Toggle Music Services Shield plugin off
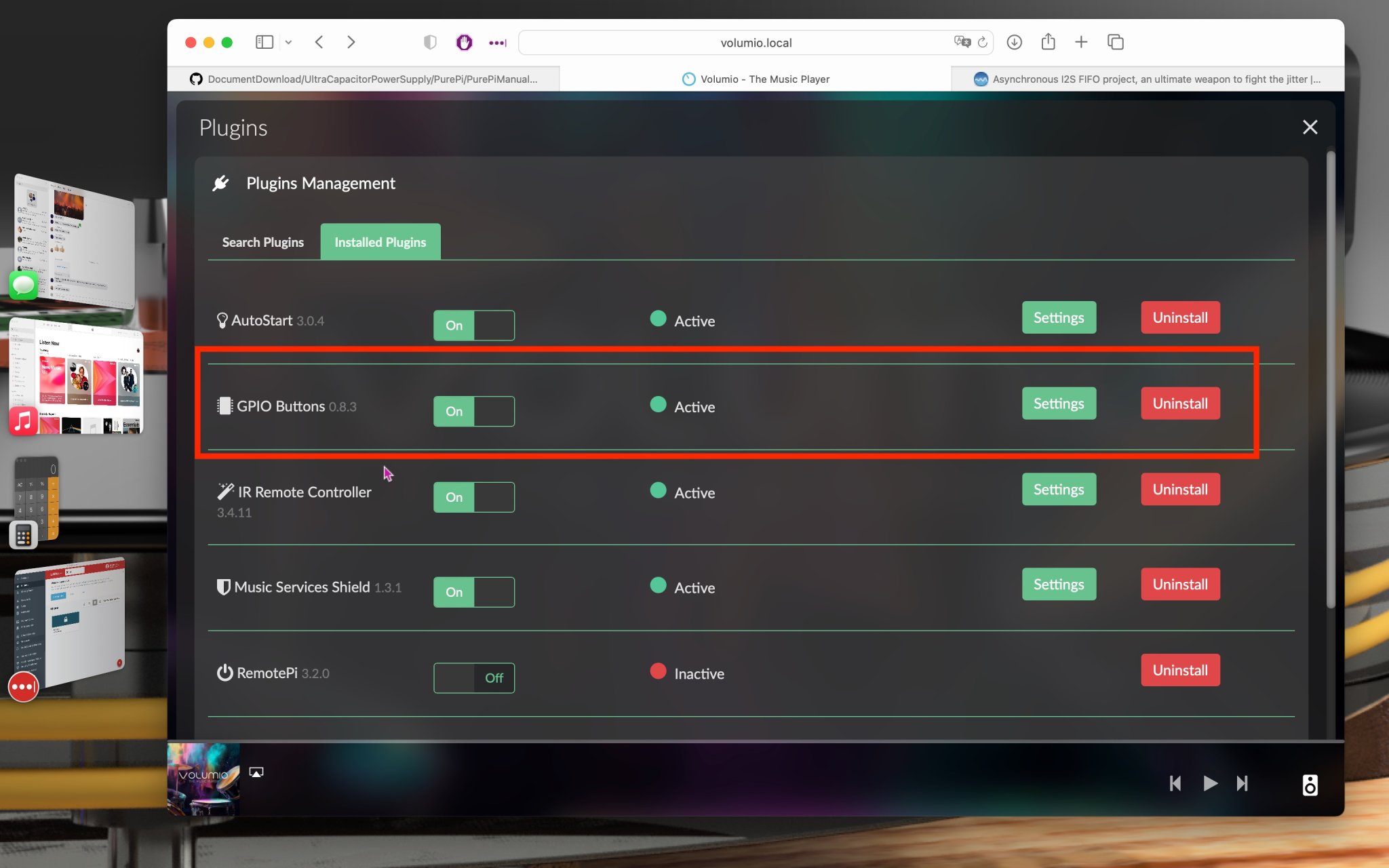Screen dimensions: 1389x868 474,592
